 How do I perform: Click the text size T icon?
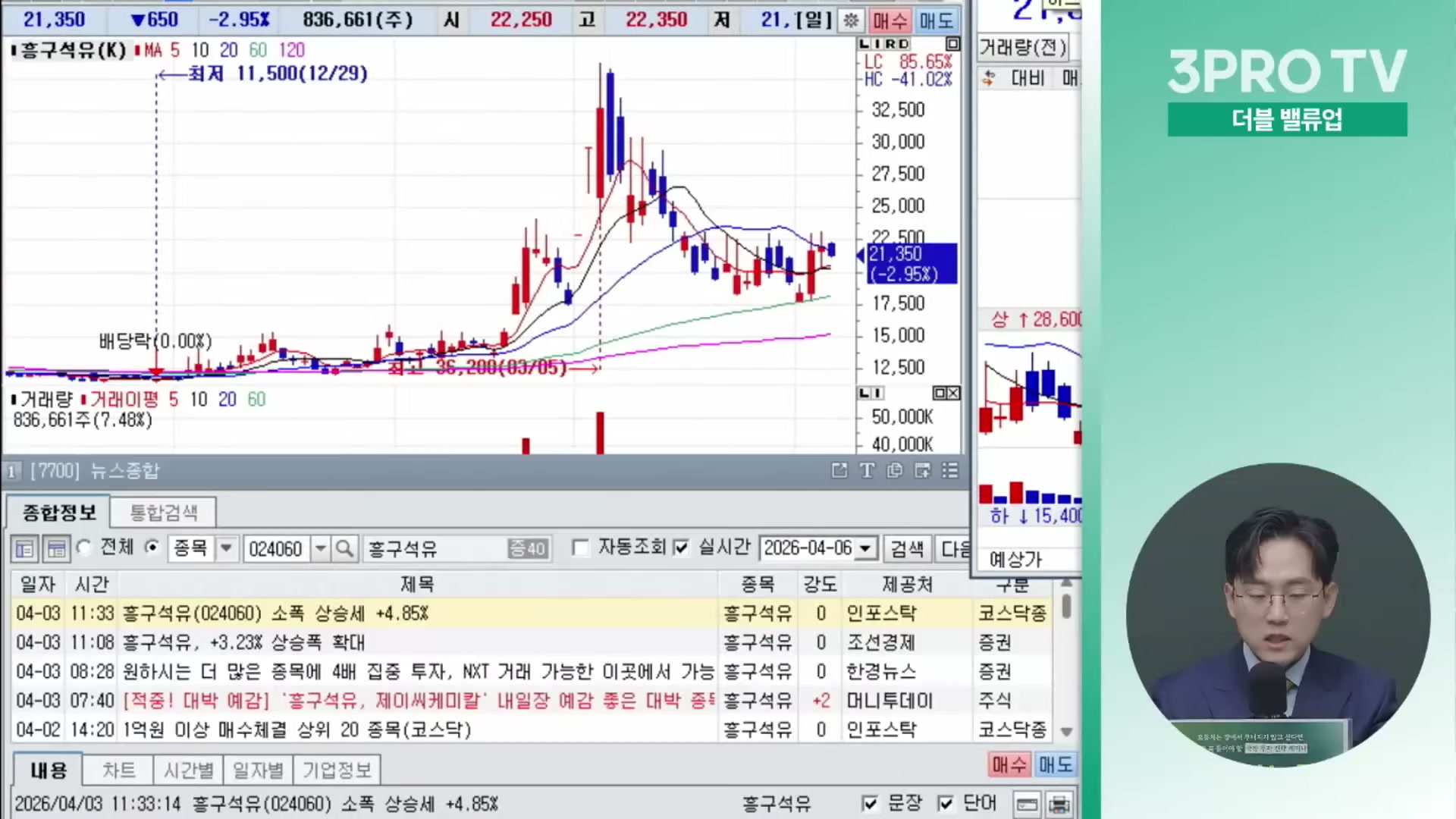867,471
